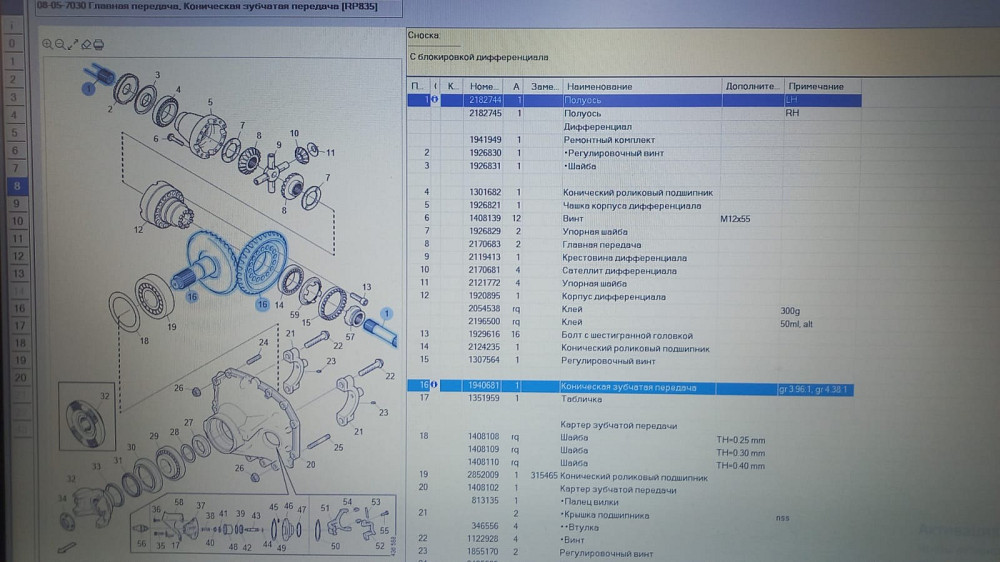Screen dimensions: 1000x562
Task: Select the Полуось RH row 2182745
Action: click(600, 114)
